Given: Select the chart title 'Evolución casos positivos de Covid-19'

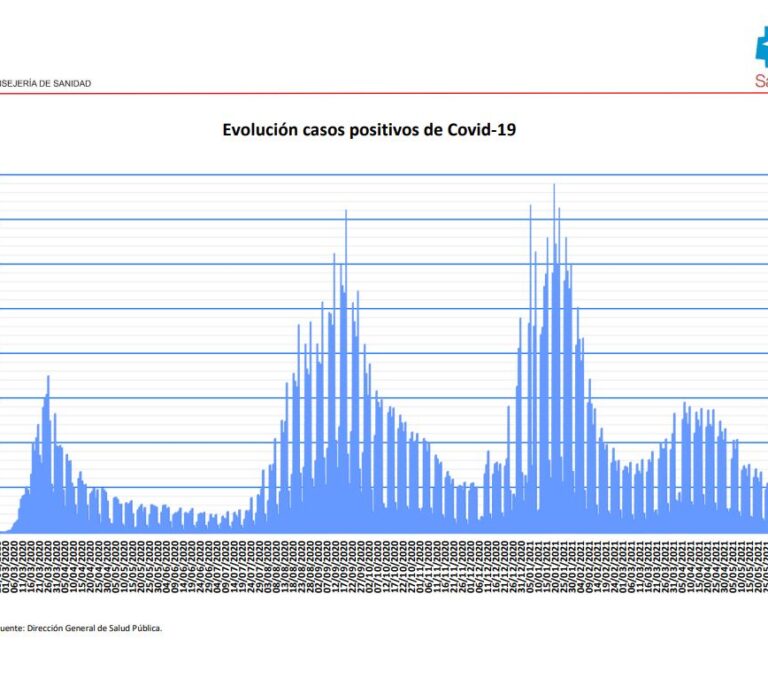Looking at the screenshot, I should coord(369,130).
